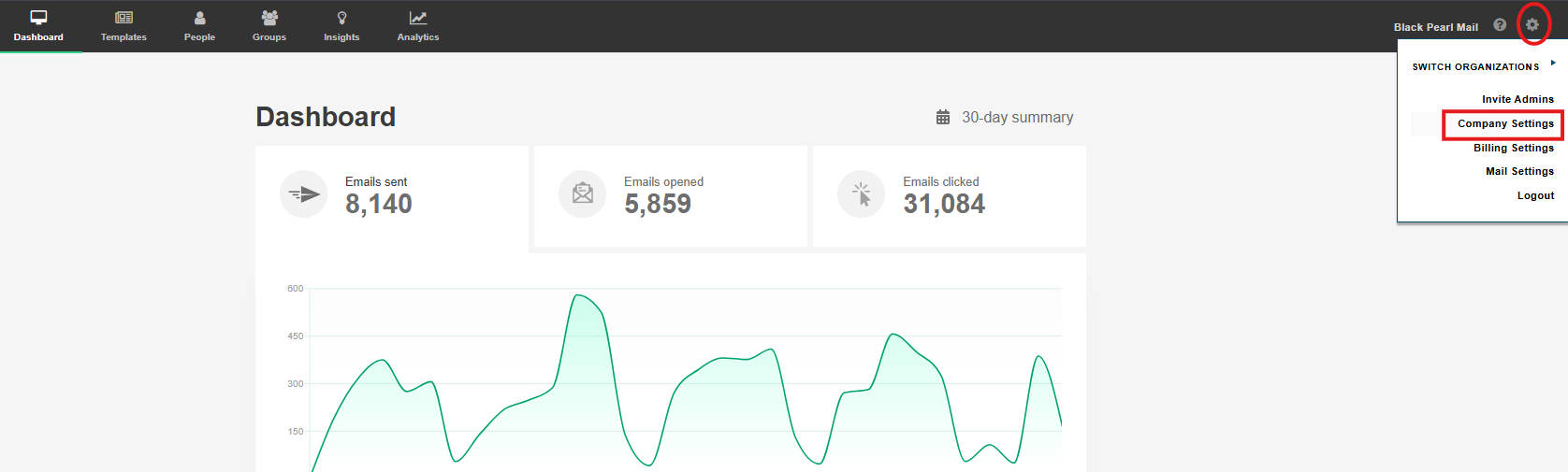Click the Emails clicked cursor icon
Image resolution: width=1568 pixels, height=472 pixels.
861,194
